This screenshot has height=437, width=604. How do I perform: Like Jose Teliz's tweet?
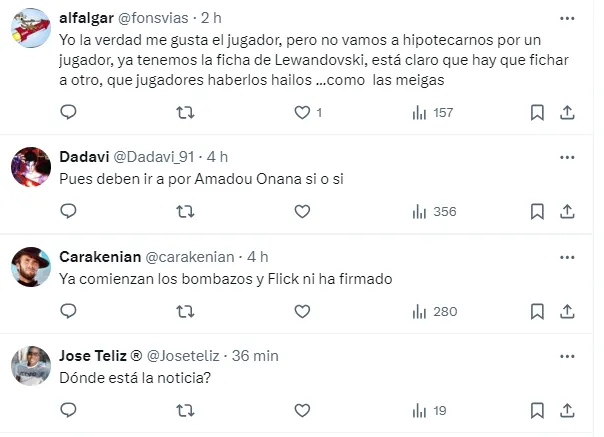click(302, 409)
